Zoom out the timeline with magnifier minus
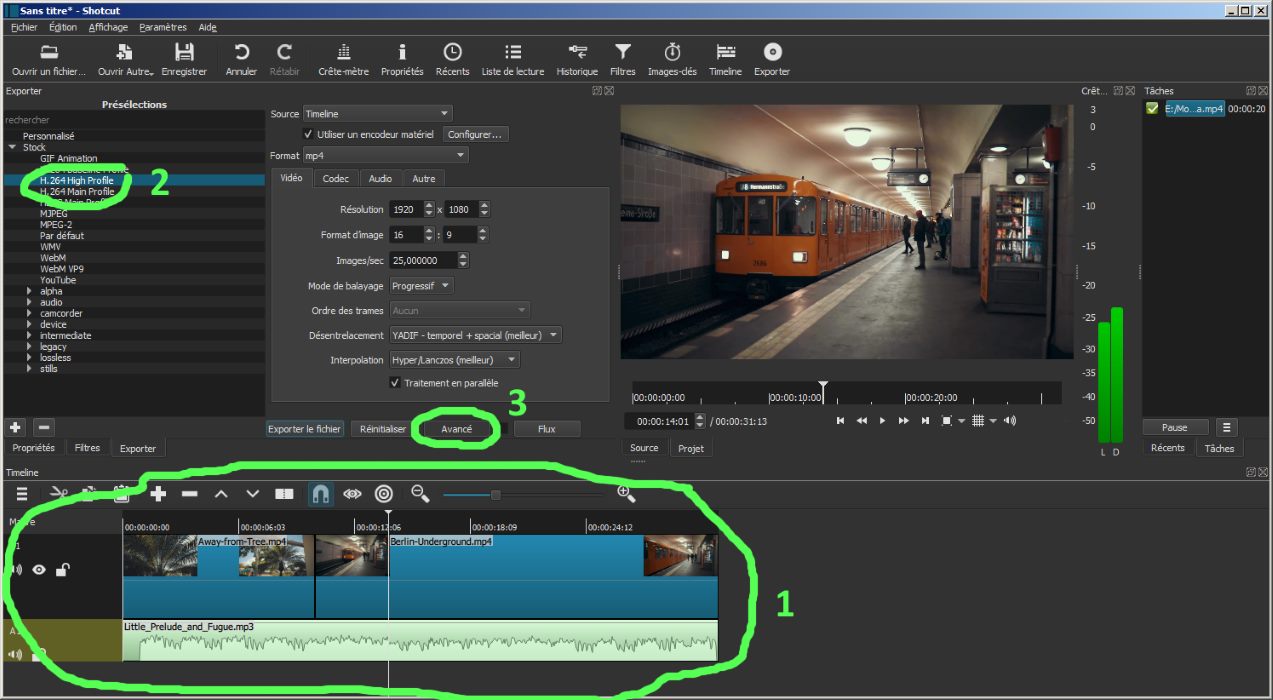 coord(420,493)
